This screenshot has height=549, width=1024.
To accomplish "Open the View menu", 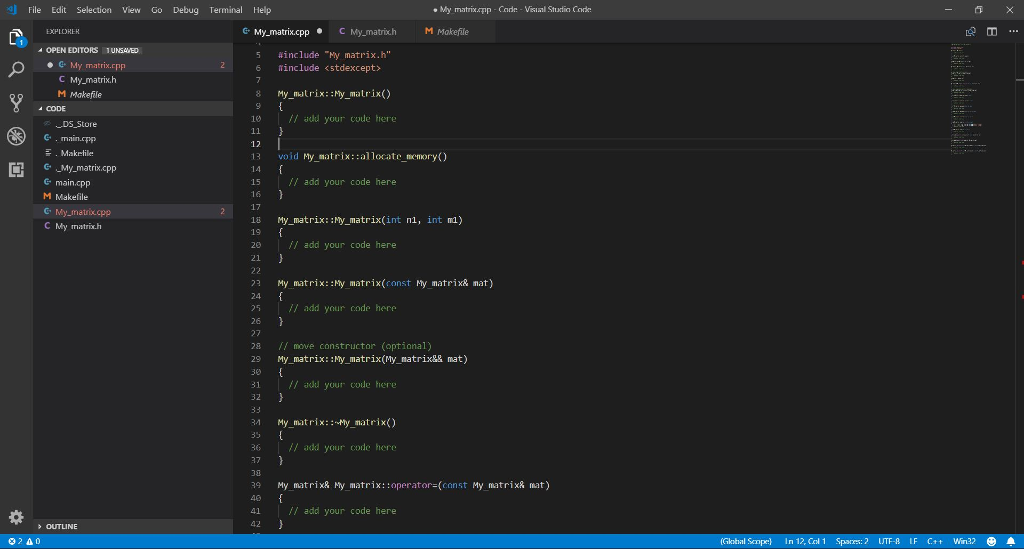I will pos(131,10).
